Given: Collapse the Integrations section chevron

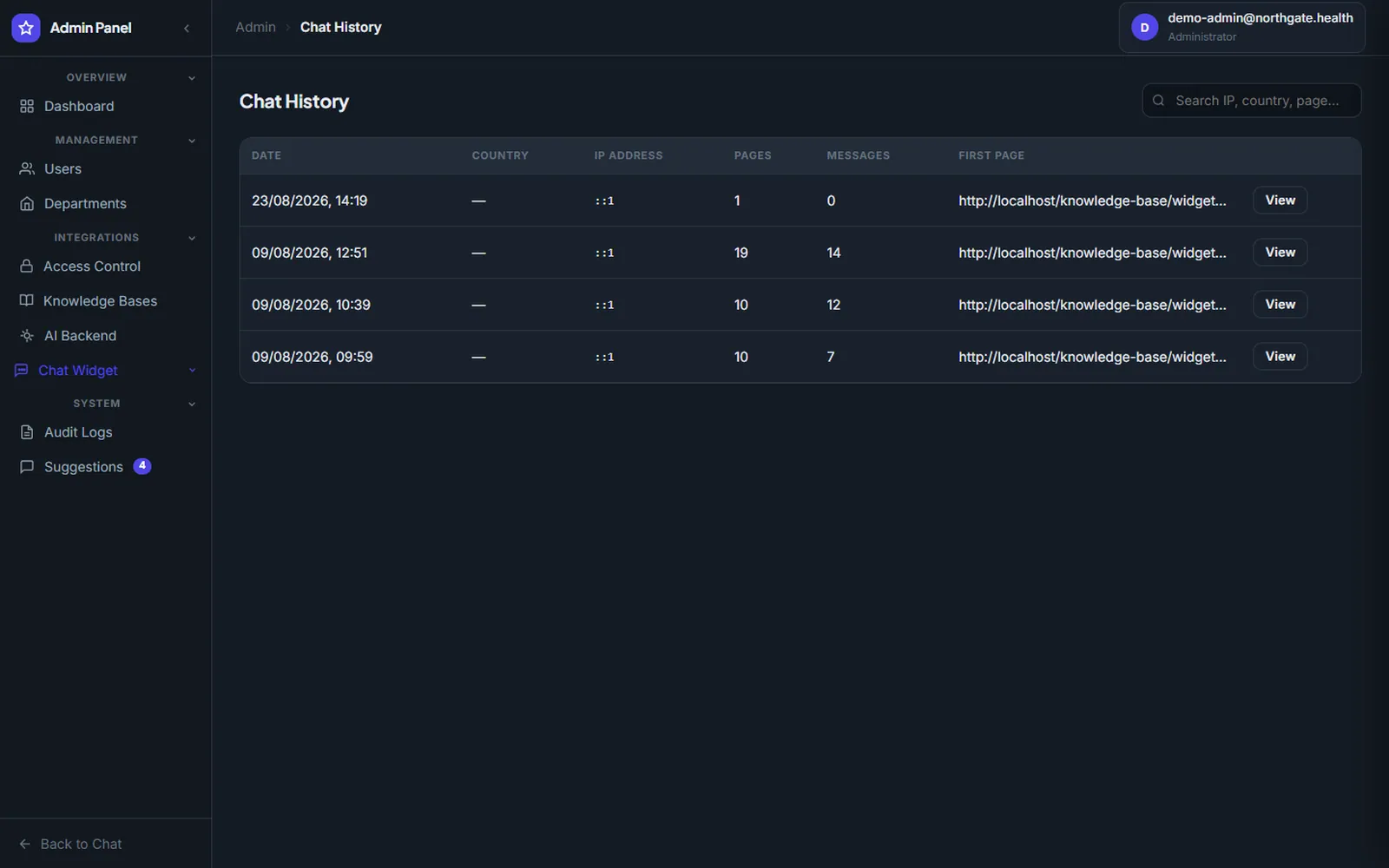Looking at the screenshot, I should click(192, 238).
